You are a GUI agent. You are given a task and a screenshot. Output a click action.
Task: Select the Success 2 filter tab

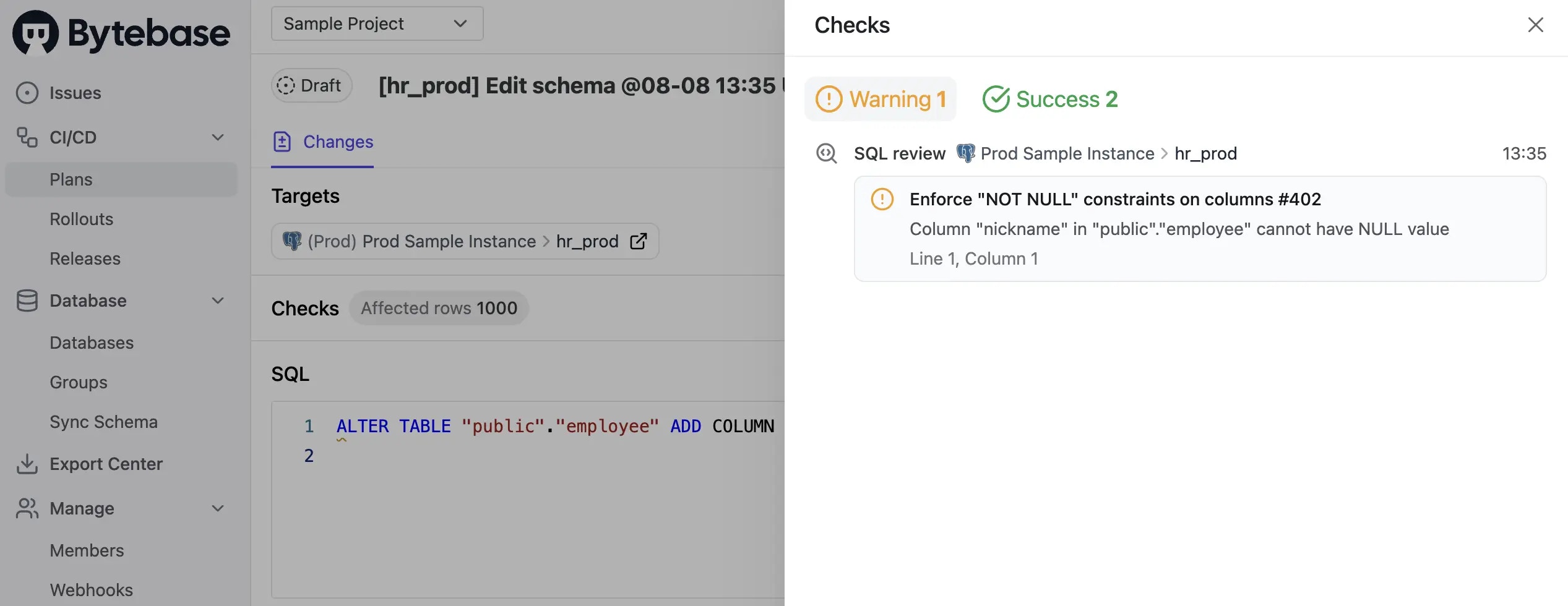click(1050, 99)
